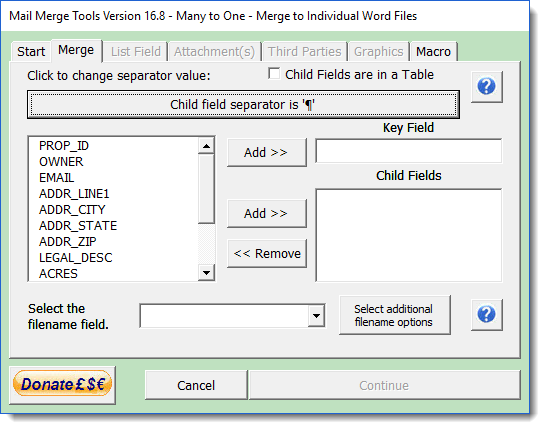The width and height of the screenshot is (545, 429).
Task: Click the help icon beside separator button
Action: tap(487, 87)
